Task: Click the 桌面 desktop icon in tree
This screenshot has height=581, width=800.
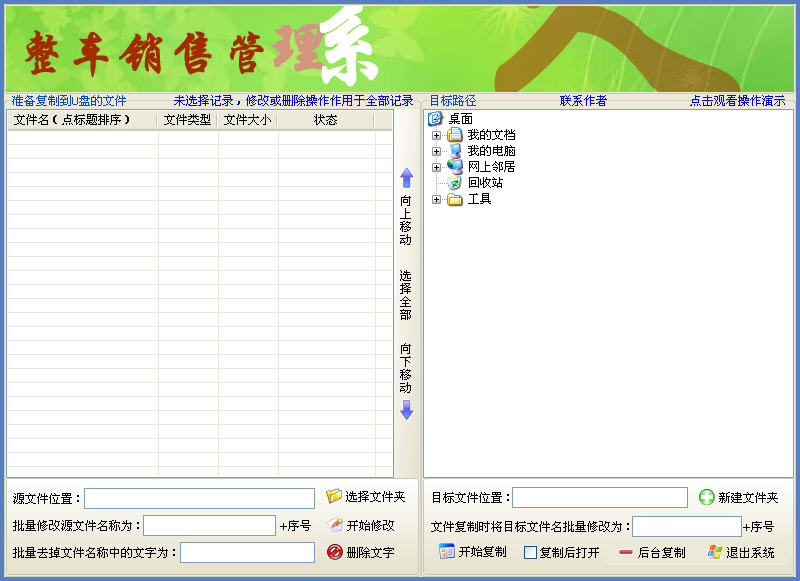Action: coord(435,119)
